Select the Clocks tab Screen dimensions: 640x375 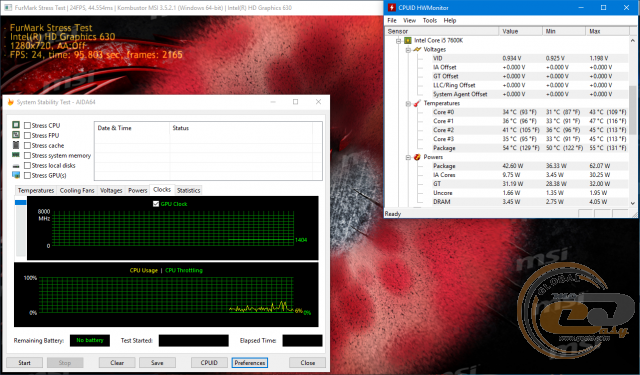tap(162, 190)
